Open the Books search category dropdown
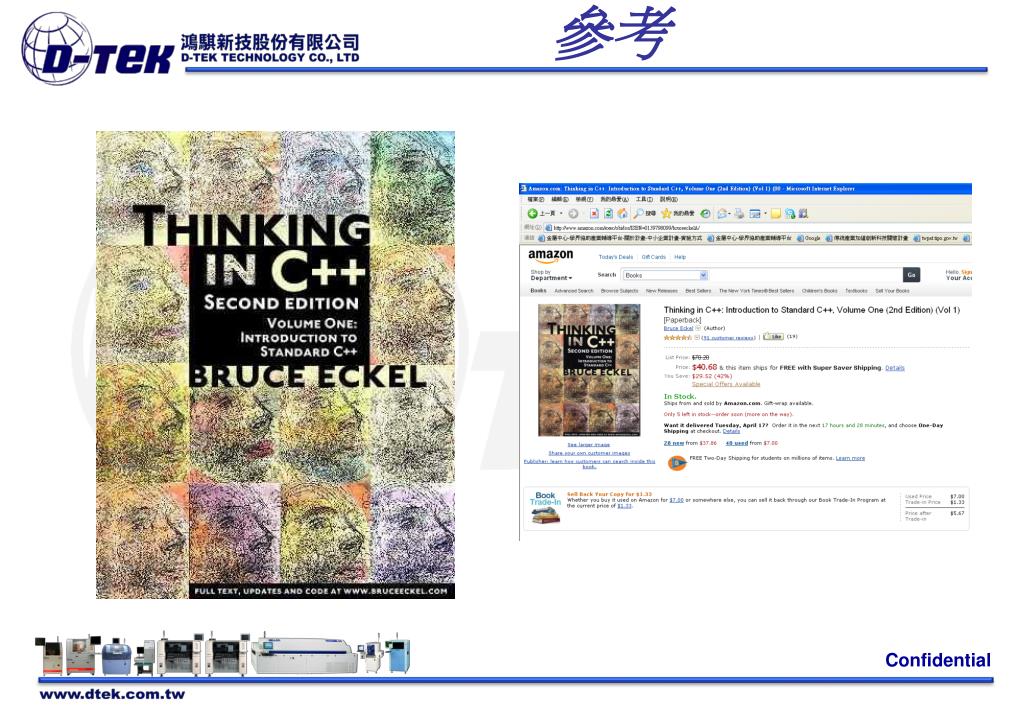 pos(703,275)
